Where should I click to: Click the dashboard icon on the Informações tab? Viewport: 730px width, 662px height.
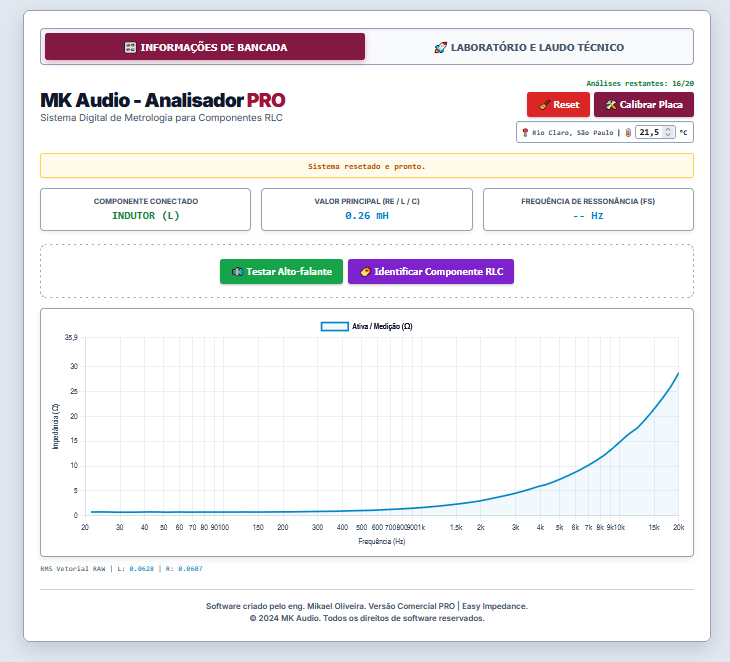coord(130,47)
